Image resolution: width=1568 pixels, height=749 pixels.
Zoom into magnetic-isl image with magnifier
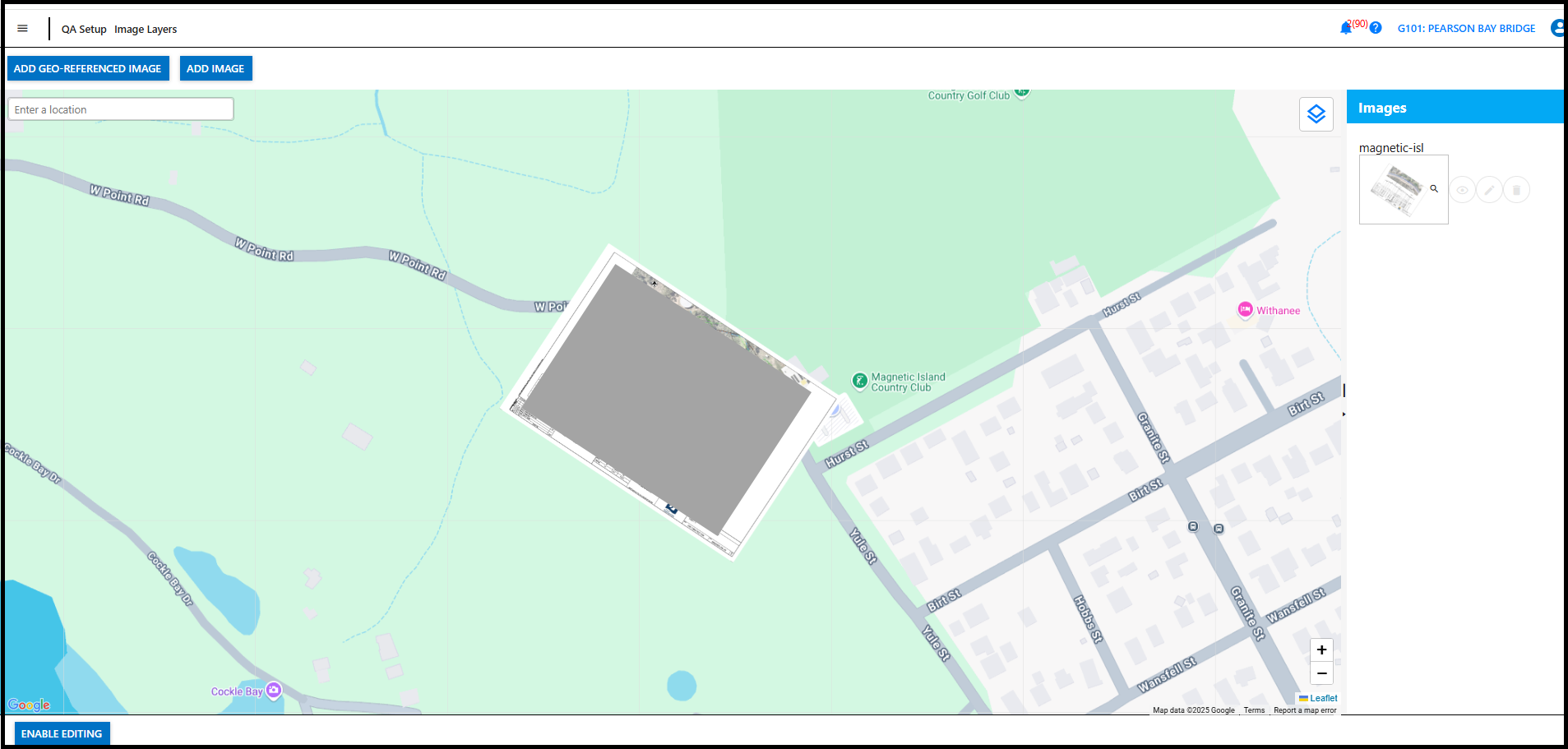(x=1434, y=188)
